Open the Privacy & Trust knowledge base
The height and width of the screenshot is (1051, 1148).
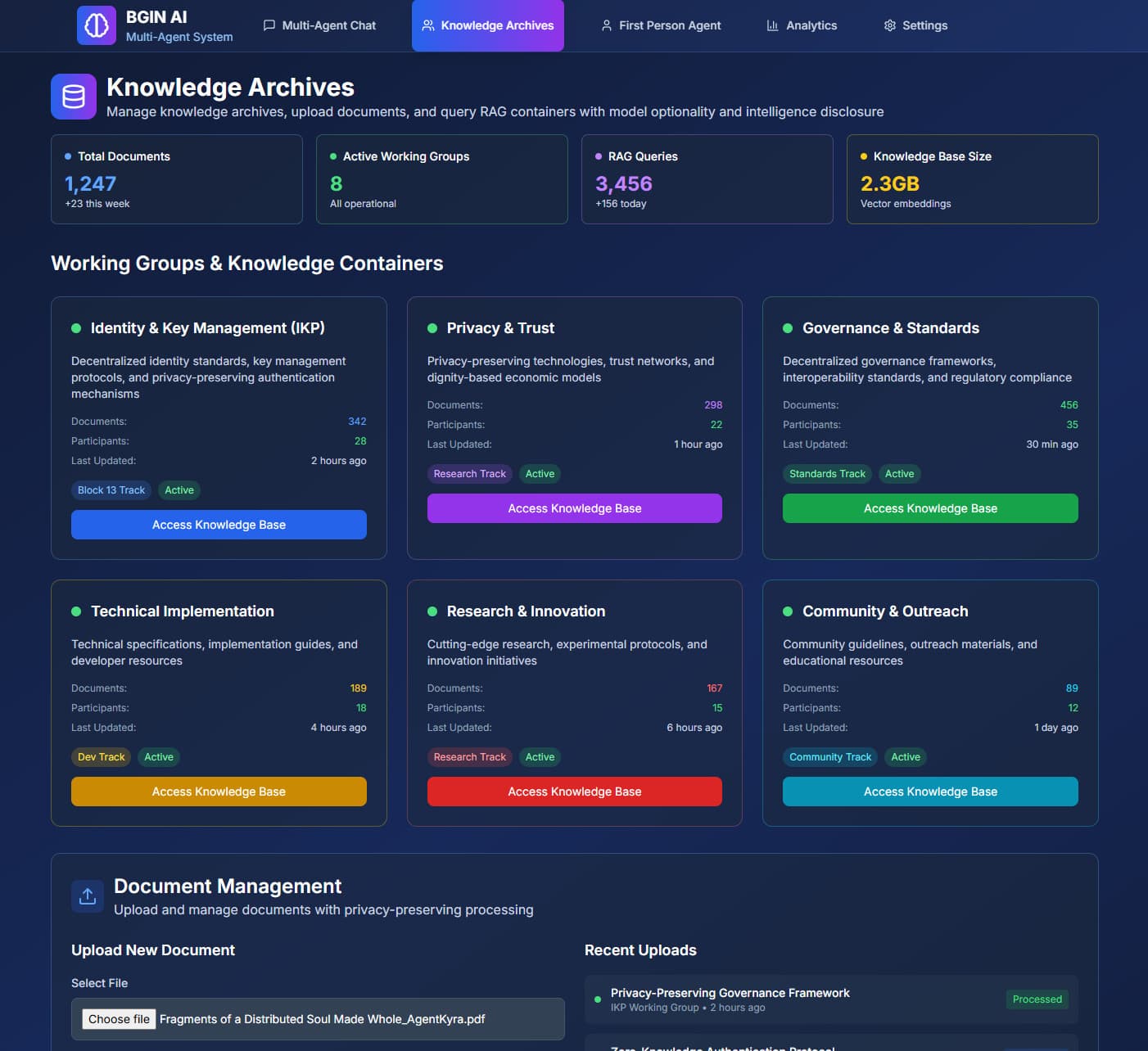click(x=574, y=508)
